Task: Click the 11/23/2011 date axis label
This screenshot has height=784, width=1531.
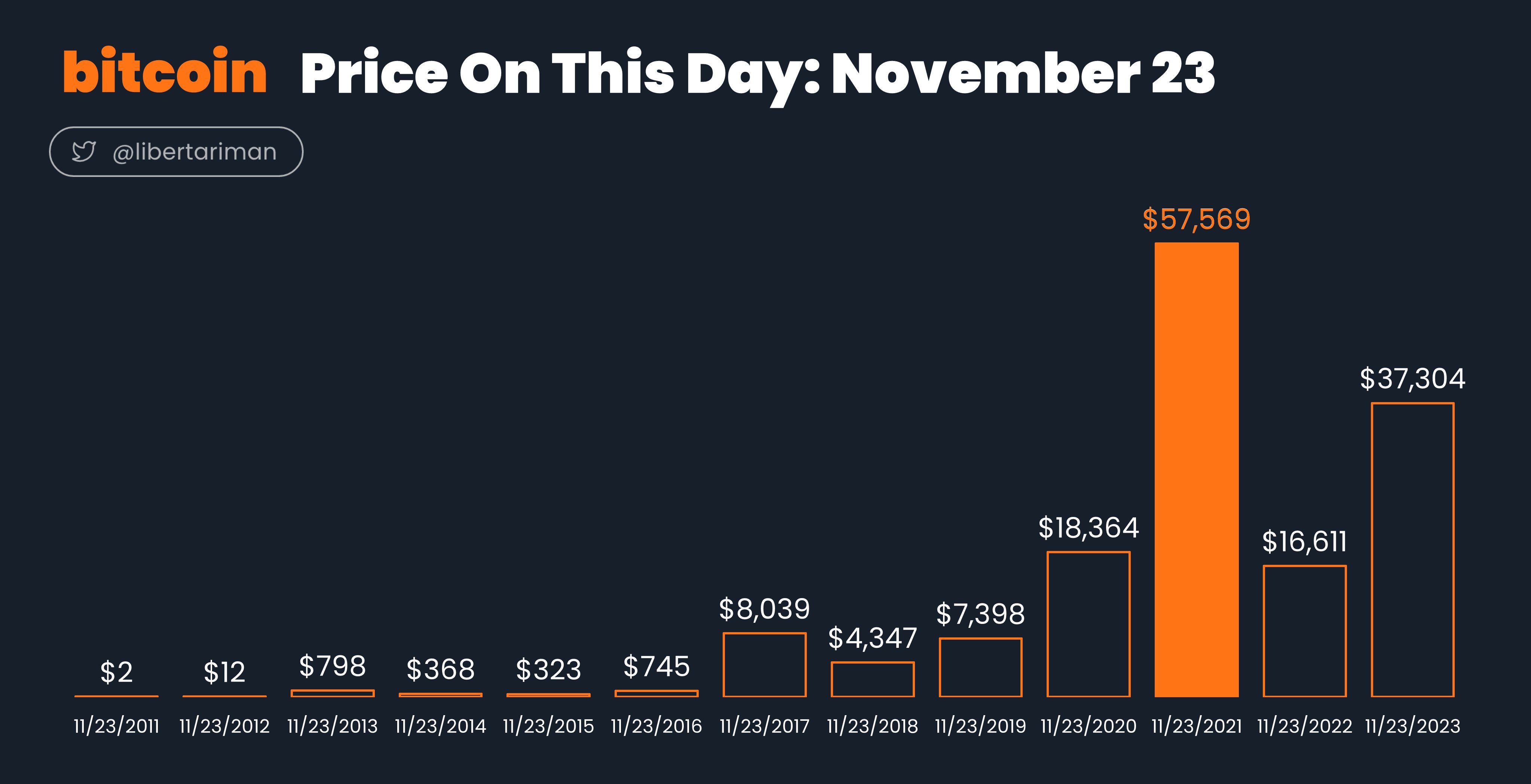Action: [x=116, y=726]
